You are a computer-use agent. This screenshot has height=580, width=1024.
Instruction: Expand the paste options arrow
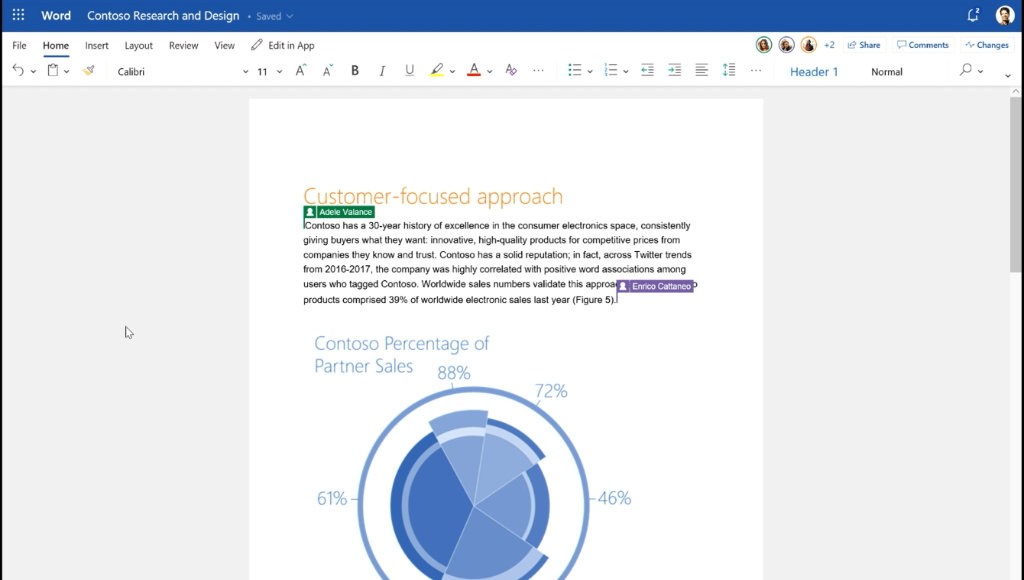66,71
